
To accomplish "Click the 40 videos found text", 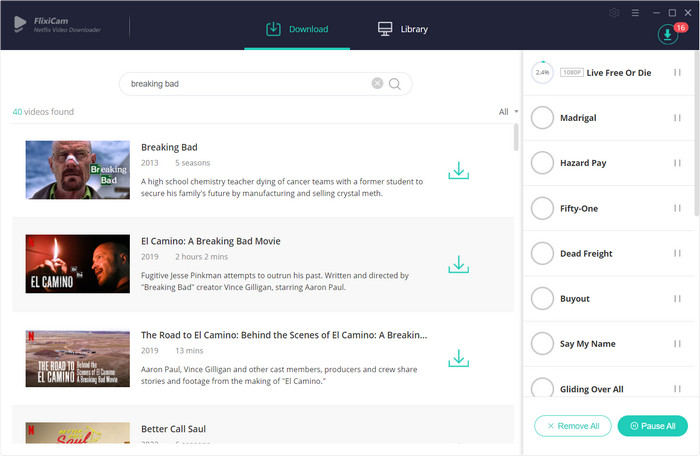I will pyautogui.click(x=43, y=112).
